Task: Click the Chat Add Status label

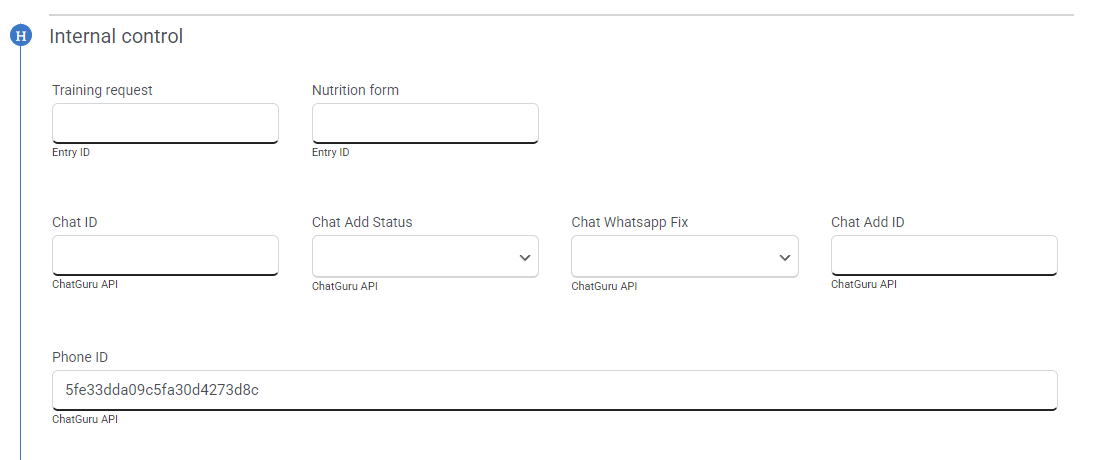Action: pos(362,222)
